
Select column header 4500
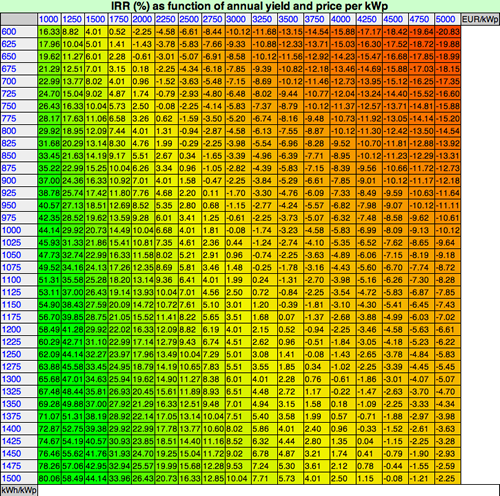click(395, 19)
